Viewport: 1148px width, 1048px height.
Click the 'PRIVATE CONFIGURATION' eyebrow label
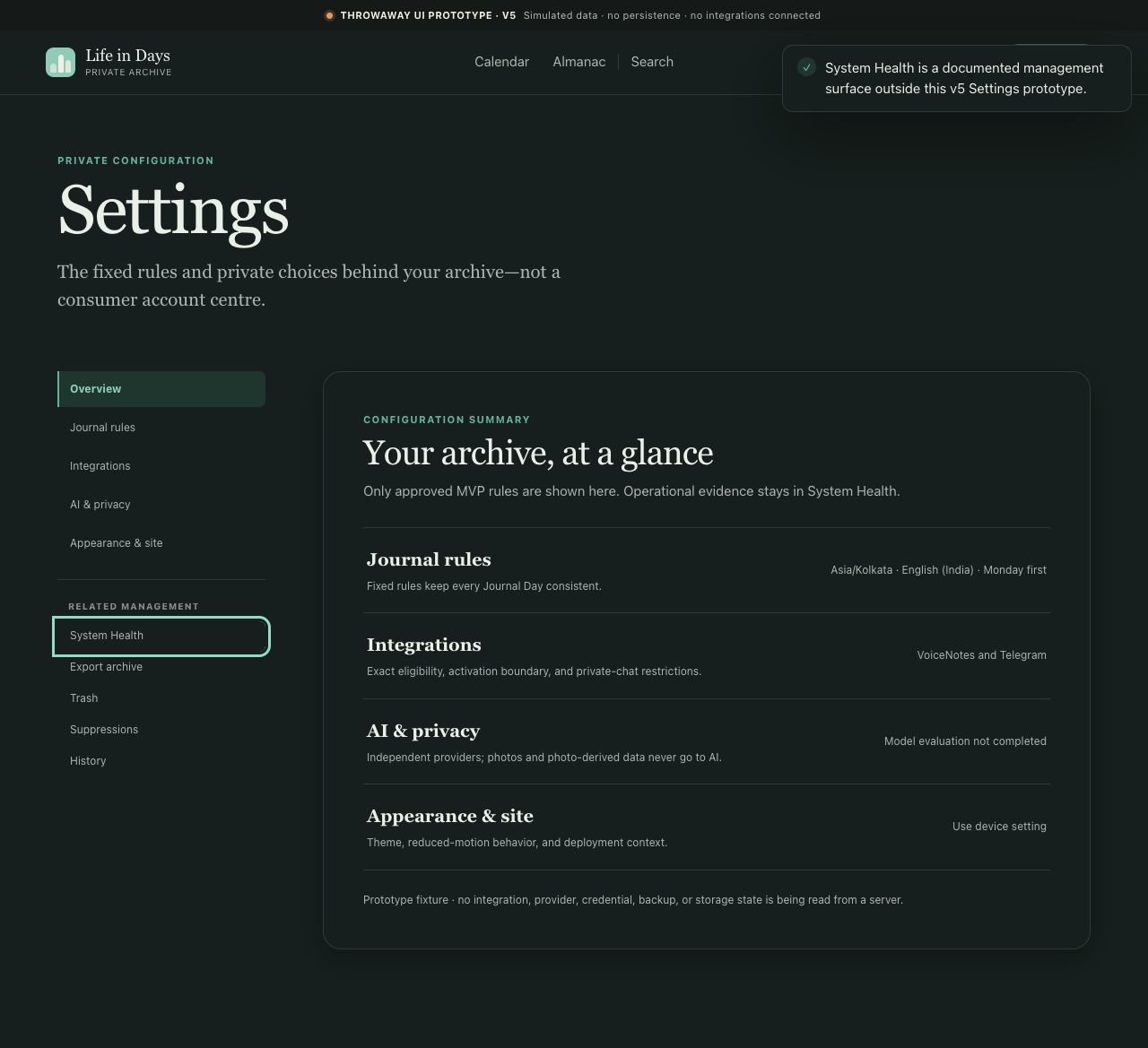coord(135,161)
